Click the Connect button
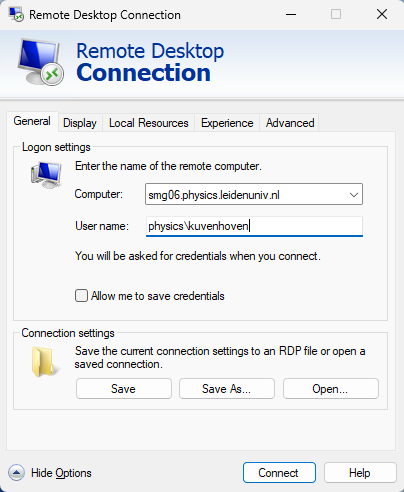Viewport: 404px width, 492px height. (279, 473)
